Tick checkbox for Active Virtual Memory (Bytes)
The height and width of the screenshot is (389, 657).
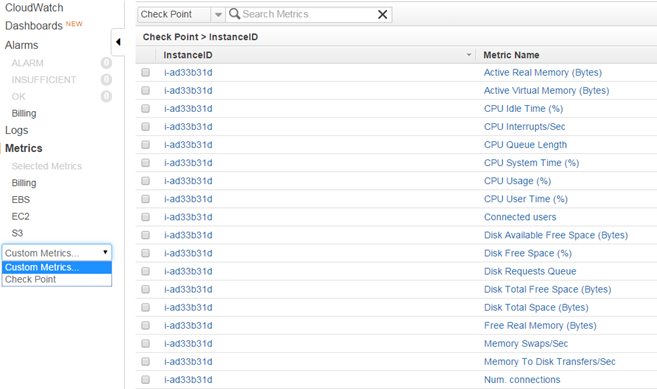pyautogui.click(x=145, y=91)
